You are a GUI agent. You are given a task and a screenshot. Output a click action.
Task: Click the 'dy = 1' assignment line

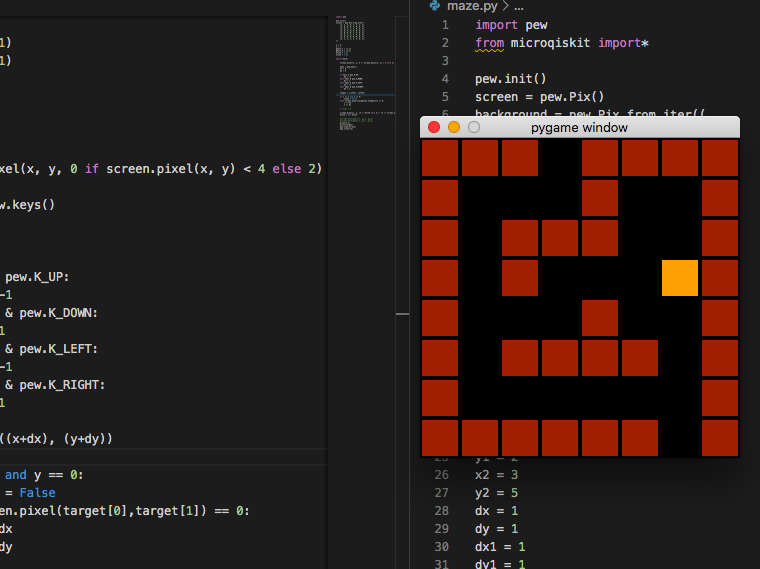click(x=496, y=528)
